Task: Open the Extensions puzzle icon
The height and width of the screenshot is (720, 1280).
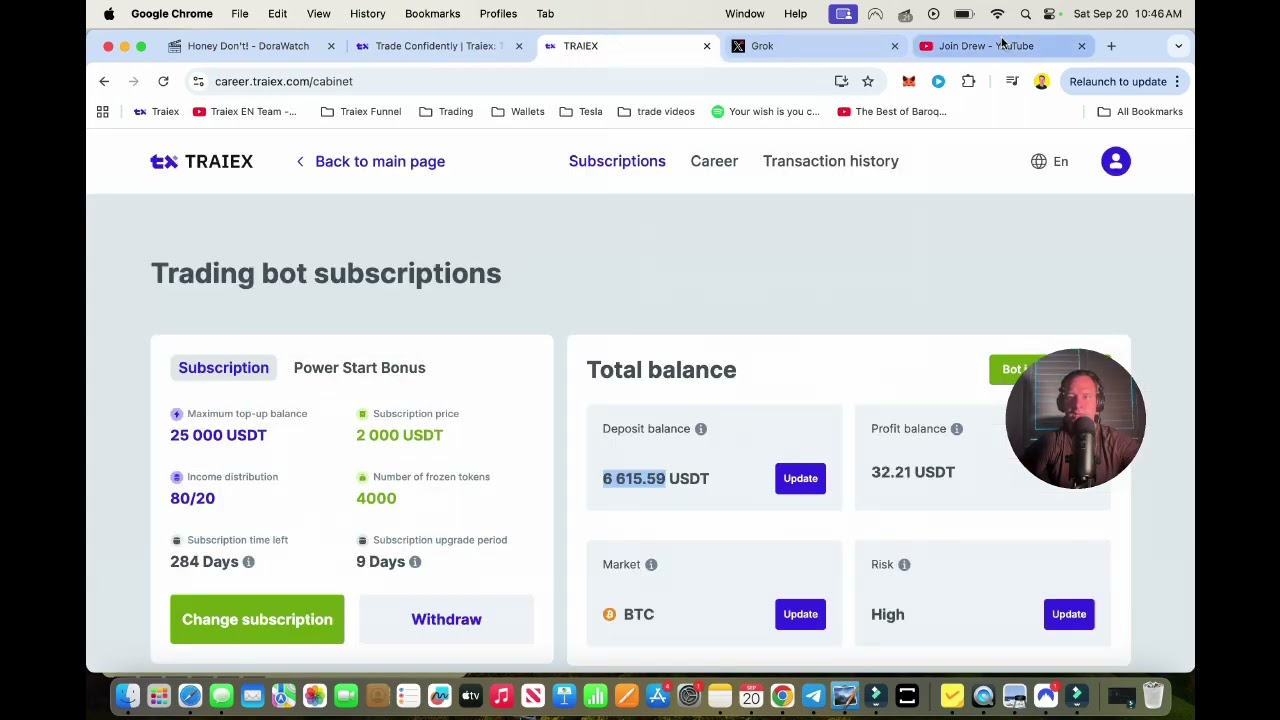Action: pyautogui.click(x=968, y=81)
